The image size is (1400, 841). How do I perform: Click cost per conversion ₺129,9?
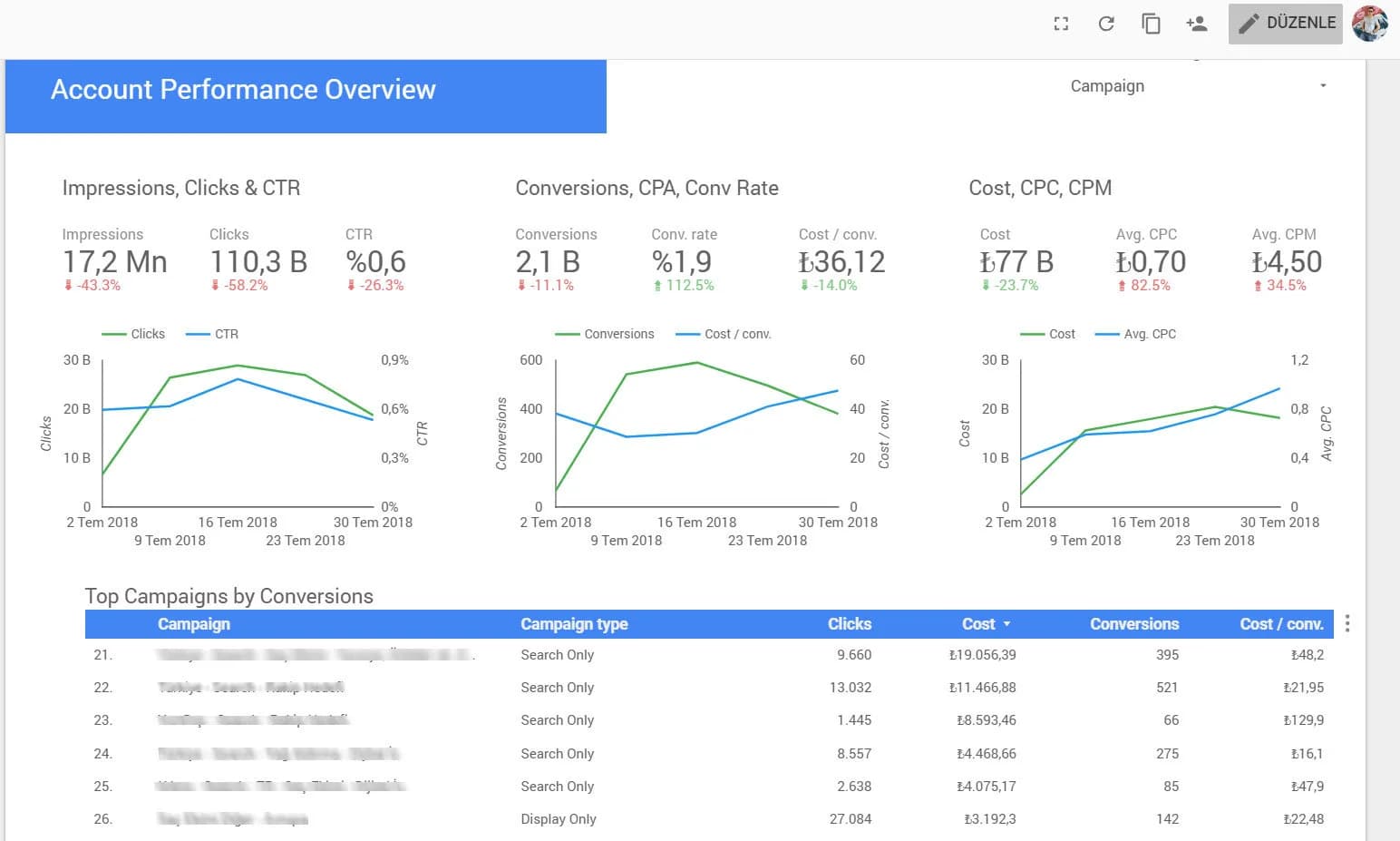click(1303, 720)
